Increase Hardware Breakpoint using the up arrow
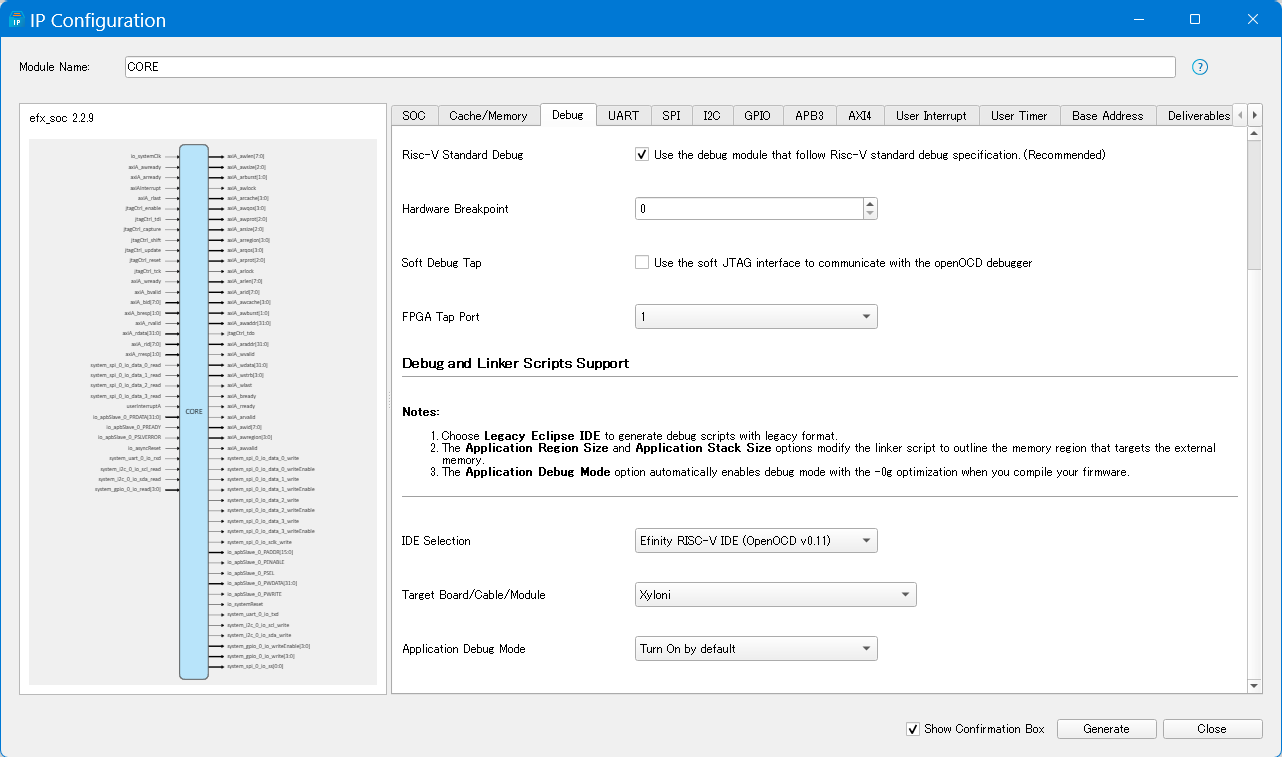Viewport: 1282px width, 757px height. click(869, 203)
